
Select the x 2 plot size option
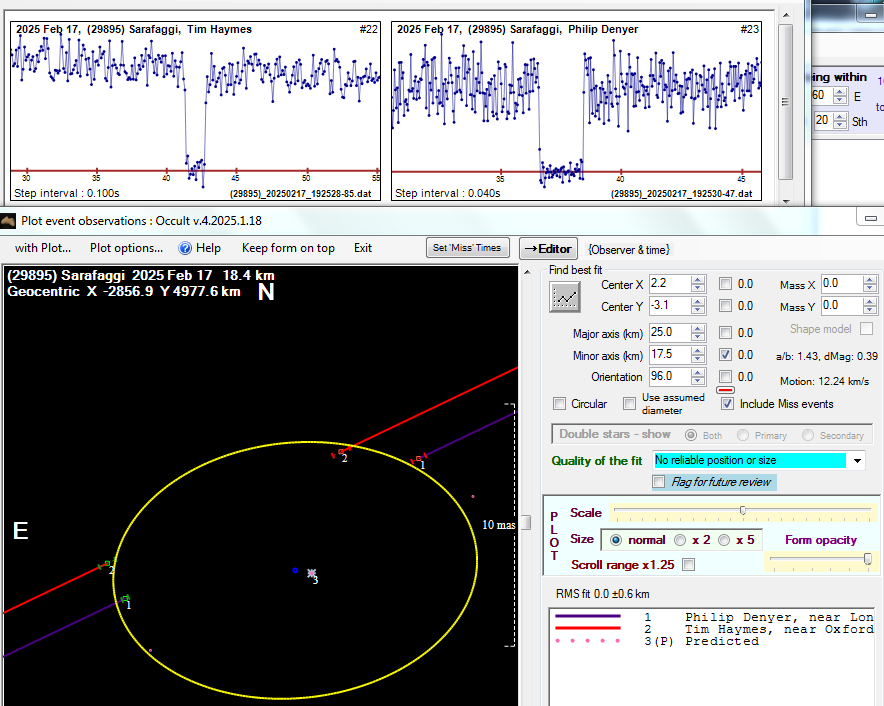point(680,540)
